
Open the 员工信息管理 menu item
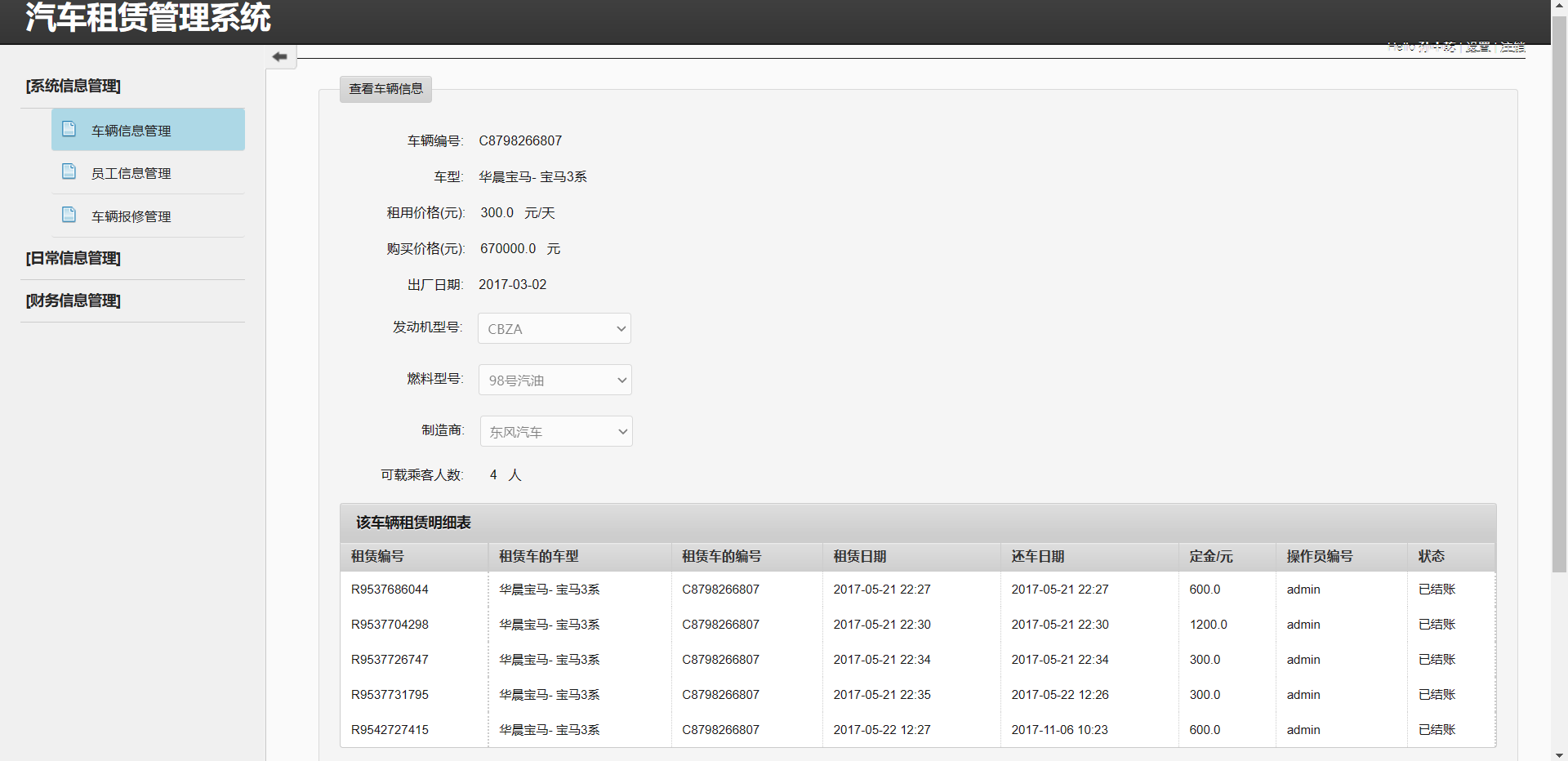[148, 173]
